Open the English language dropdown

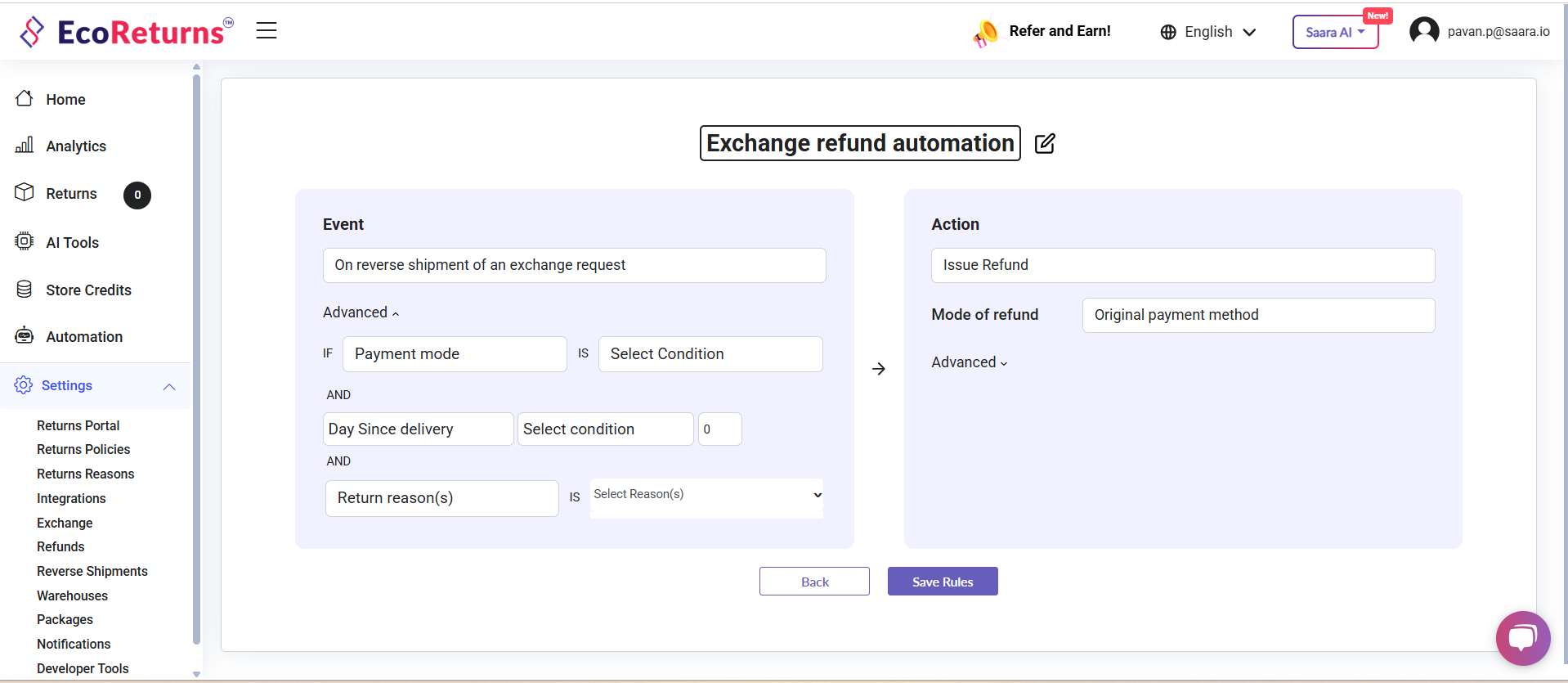pyautogui.click(x=1208, y=32)
